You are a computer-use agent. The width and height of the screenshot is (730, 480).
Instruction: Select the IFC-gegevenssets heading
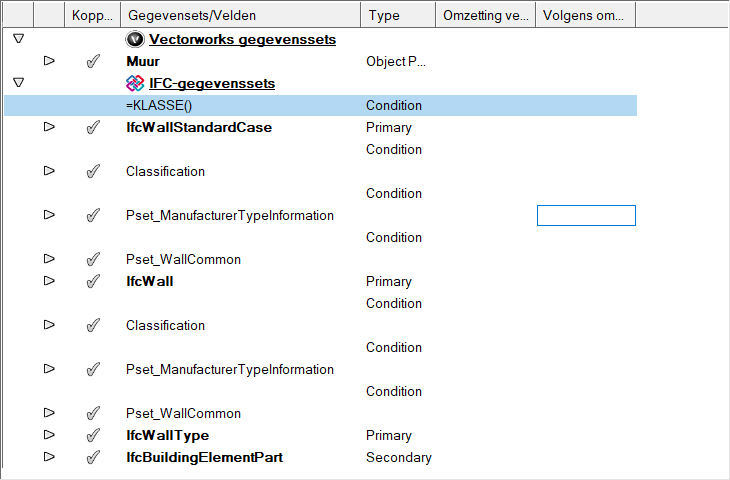(x=212, y=84)
